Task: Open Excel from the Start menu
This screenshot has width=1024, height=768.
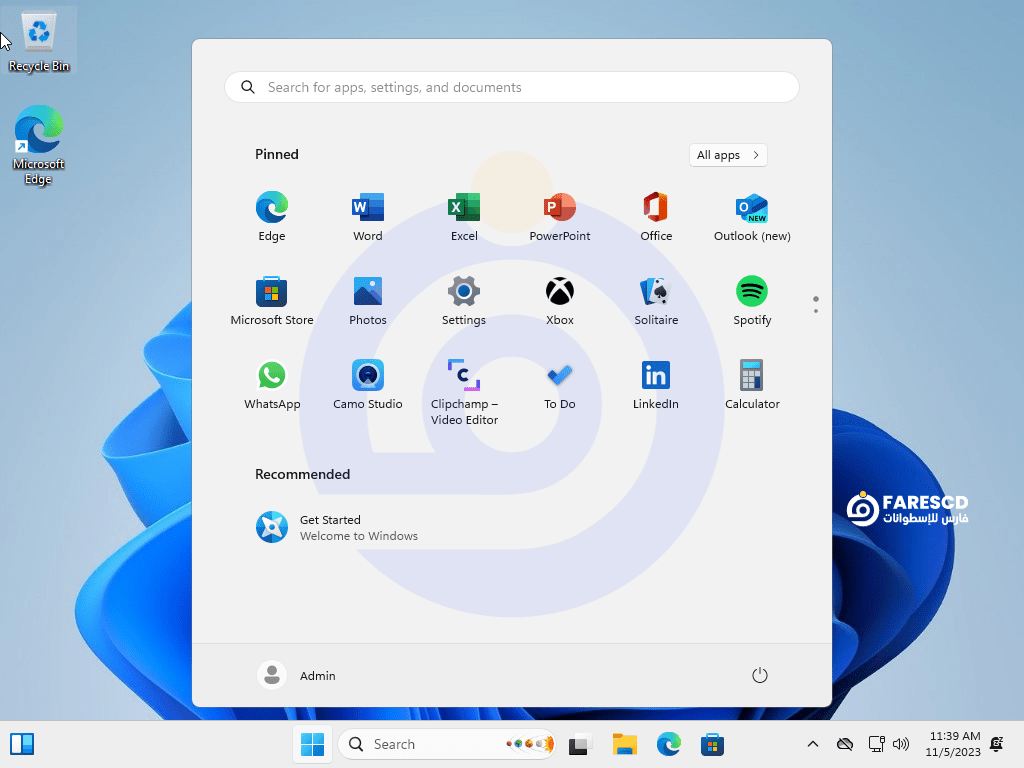Action: [464, 216]
